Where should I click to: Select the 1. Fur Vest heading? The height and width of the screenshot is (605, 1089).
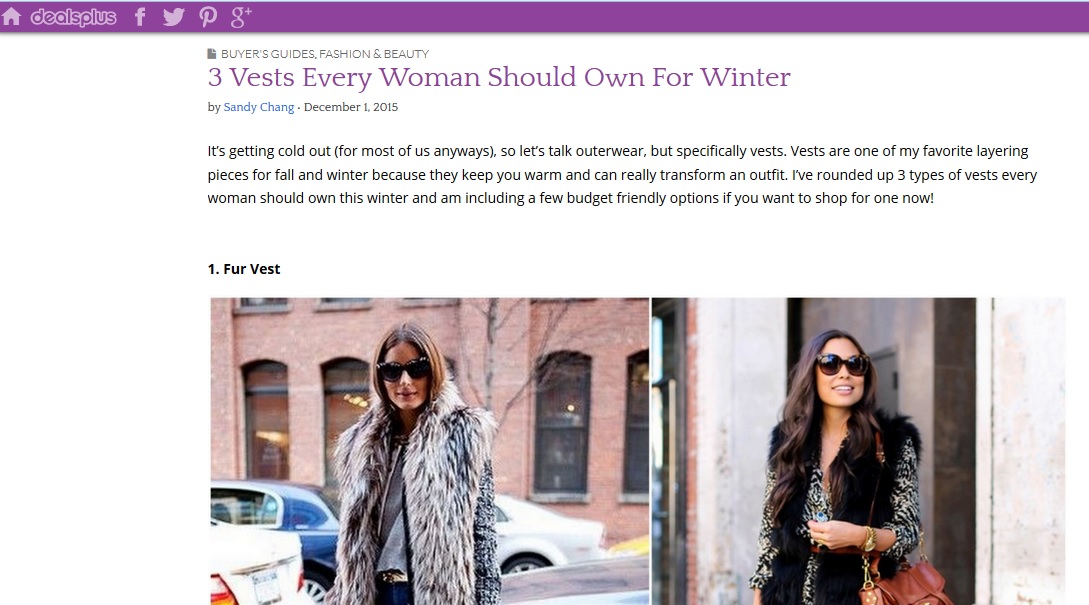244,269
